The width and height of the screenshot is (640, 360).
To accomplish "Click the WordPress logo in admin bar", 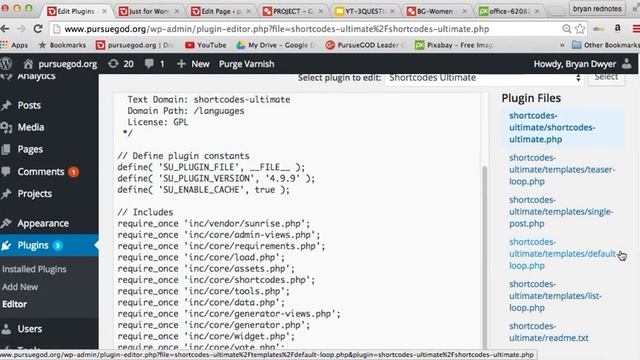I will click(x=6, y=64).
